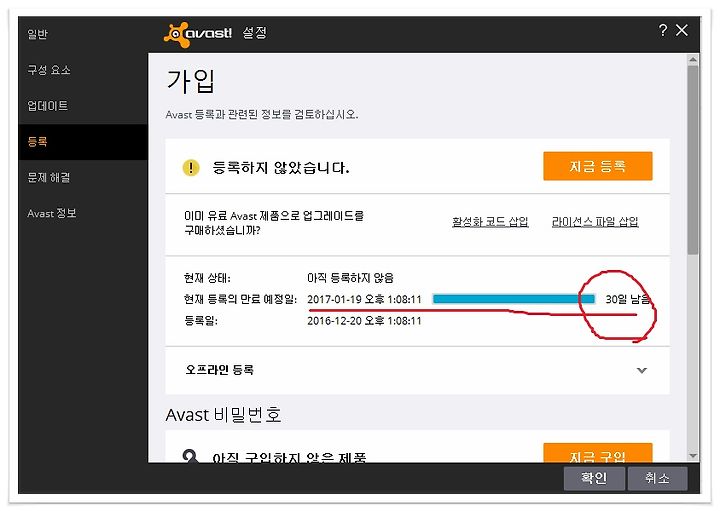The height and width of the screenshot is (511, 720).
Task: Open the 구성 요소 settings section
Action: pyautogui.click(x=49, y=70)
